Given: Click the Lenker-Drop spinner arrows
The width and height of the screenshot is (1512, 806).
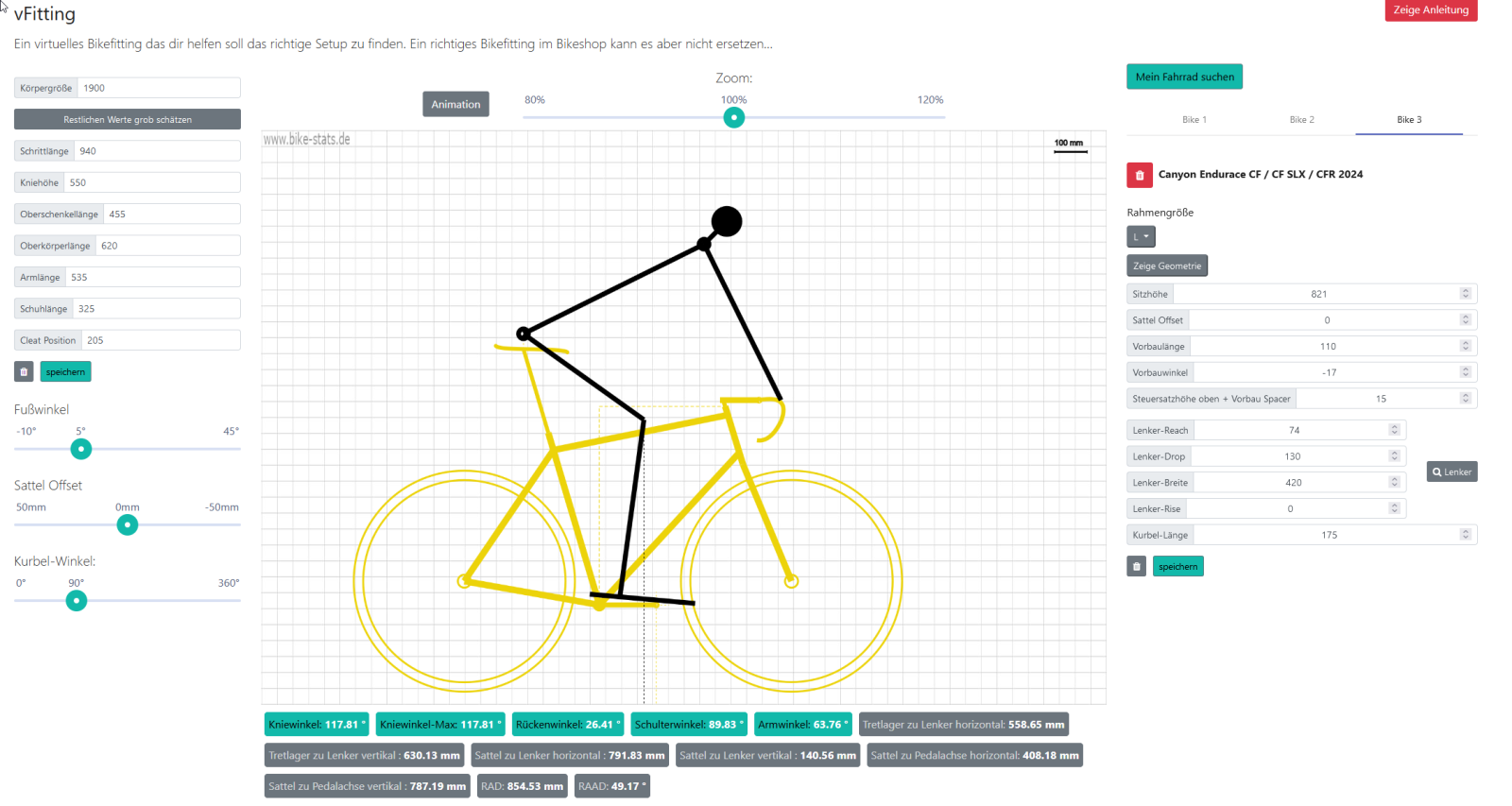Looking at the screenshot, I should click(1394, 456).
